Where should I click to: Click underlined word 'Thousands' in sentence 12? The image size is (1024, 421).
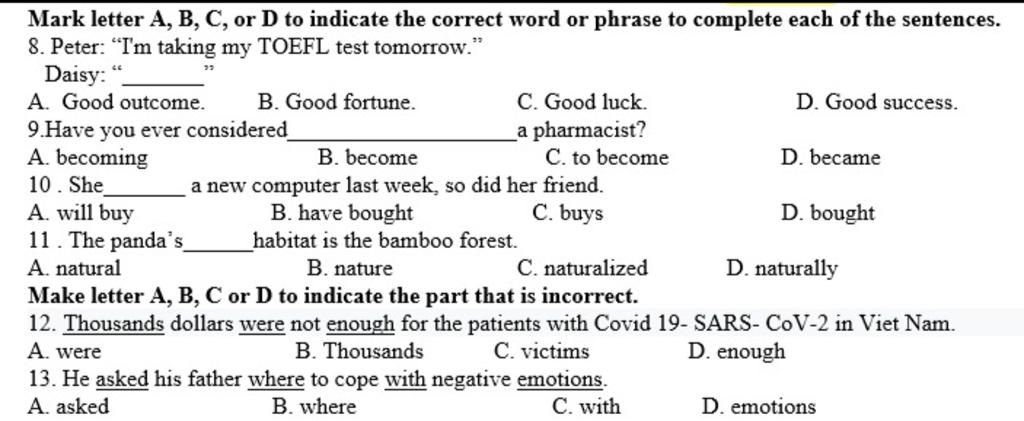point(115,323)
